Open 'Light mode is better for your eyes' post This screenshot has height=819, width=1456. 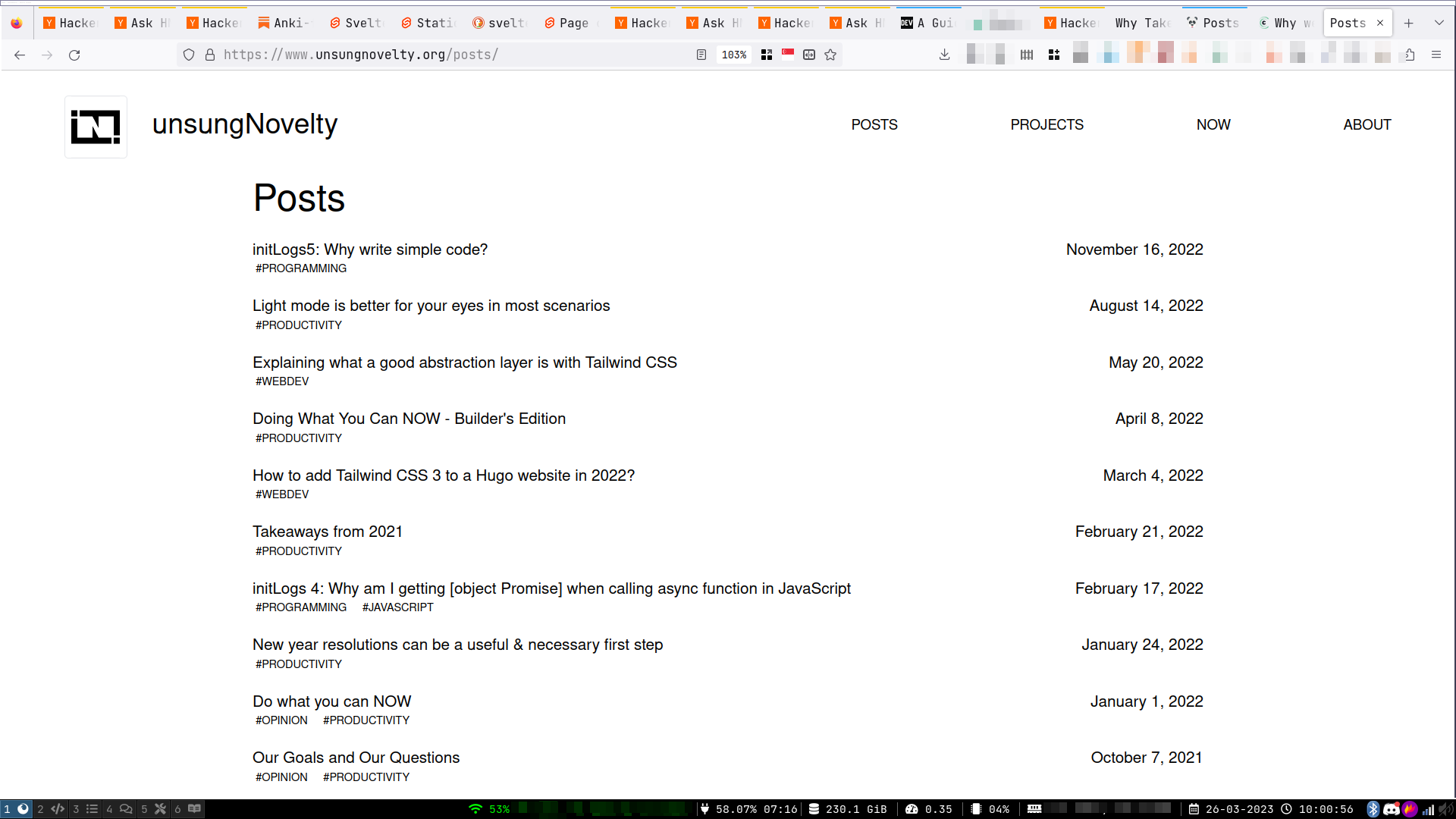[431, 306]
